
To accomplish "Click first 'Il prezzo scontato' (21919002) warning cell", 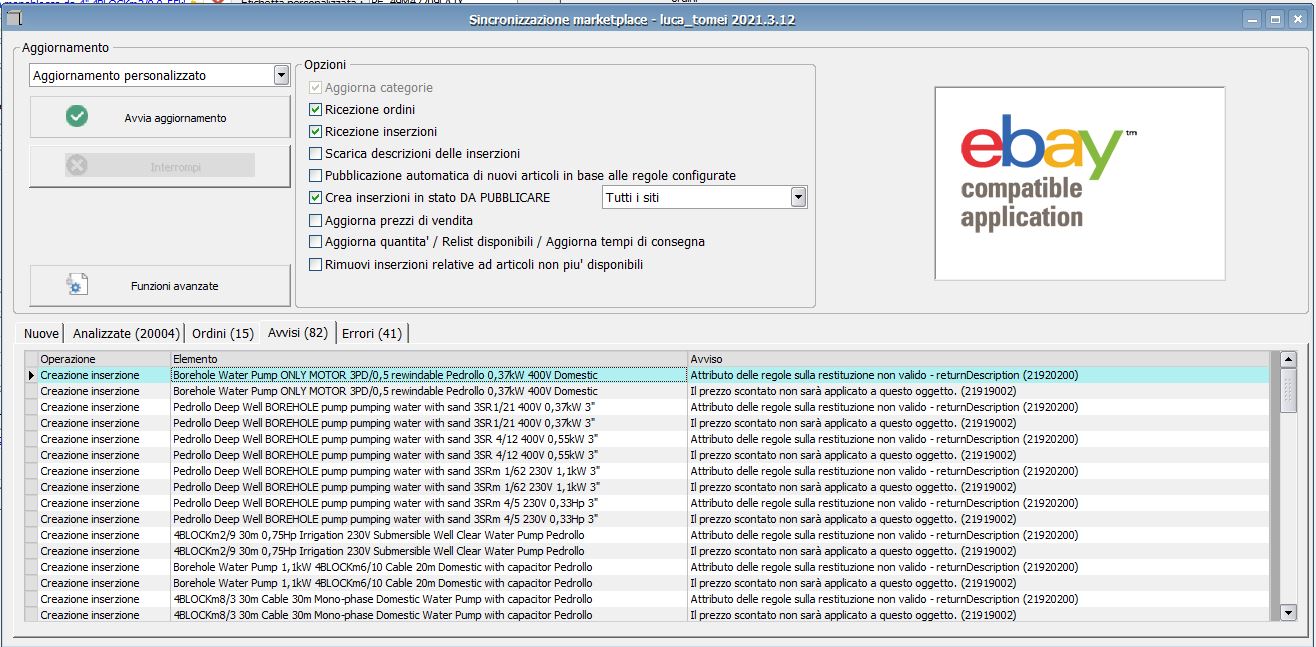I will pyautogui.click(x=978, y=391).
